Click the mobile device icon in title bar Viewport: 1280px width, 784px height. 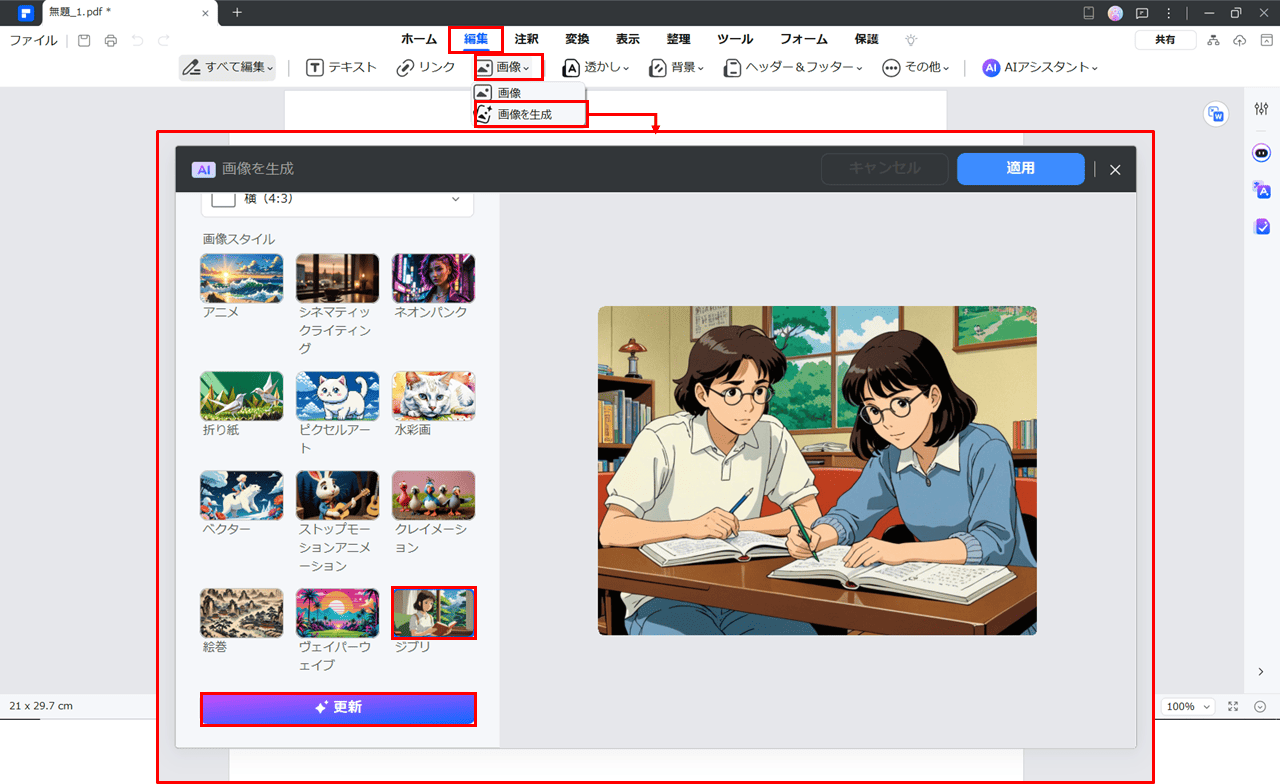pyautogui.click(x=1089, y=13)
